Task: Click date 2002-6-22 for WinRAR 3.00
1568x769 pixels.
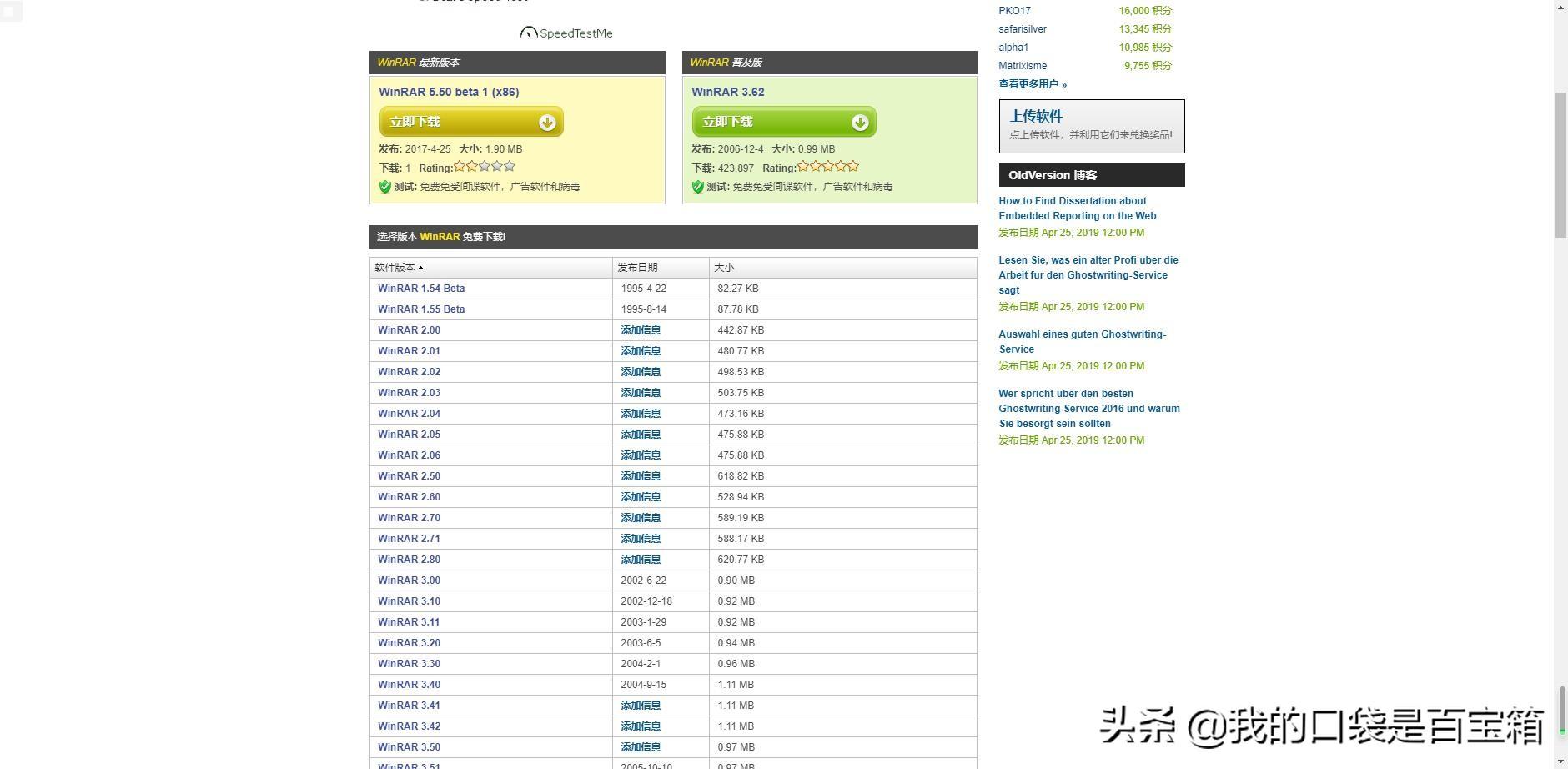Action: click(x=643, y=581)
